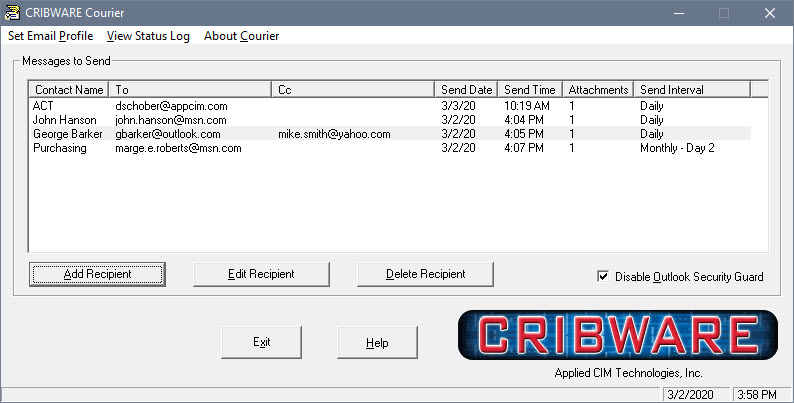794x403 pixels.
Task: Click gbarker@outlook.com email address
Action: point(168,134)
